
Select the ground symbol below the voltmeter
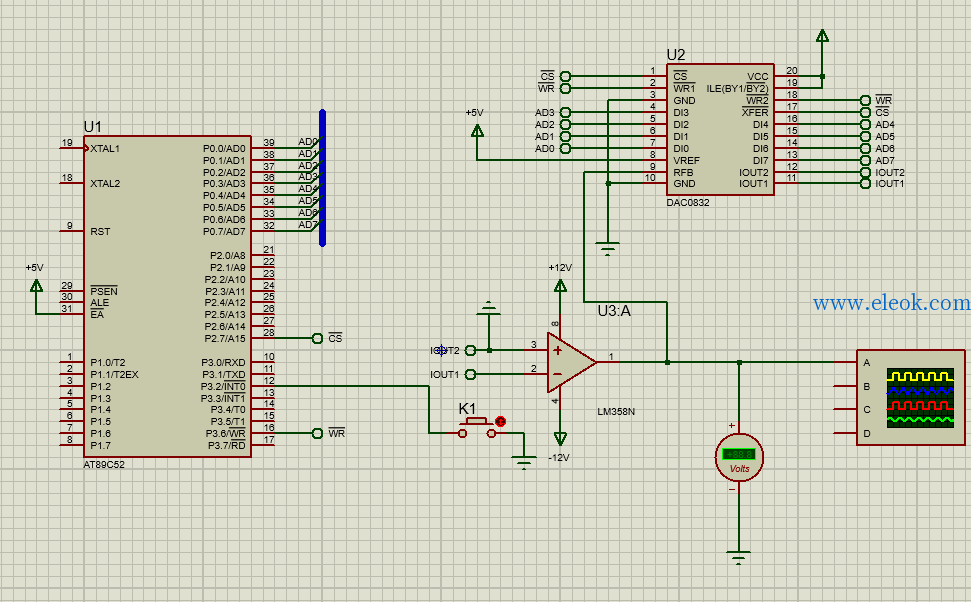tap(739, 557)
